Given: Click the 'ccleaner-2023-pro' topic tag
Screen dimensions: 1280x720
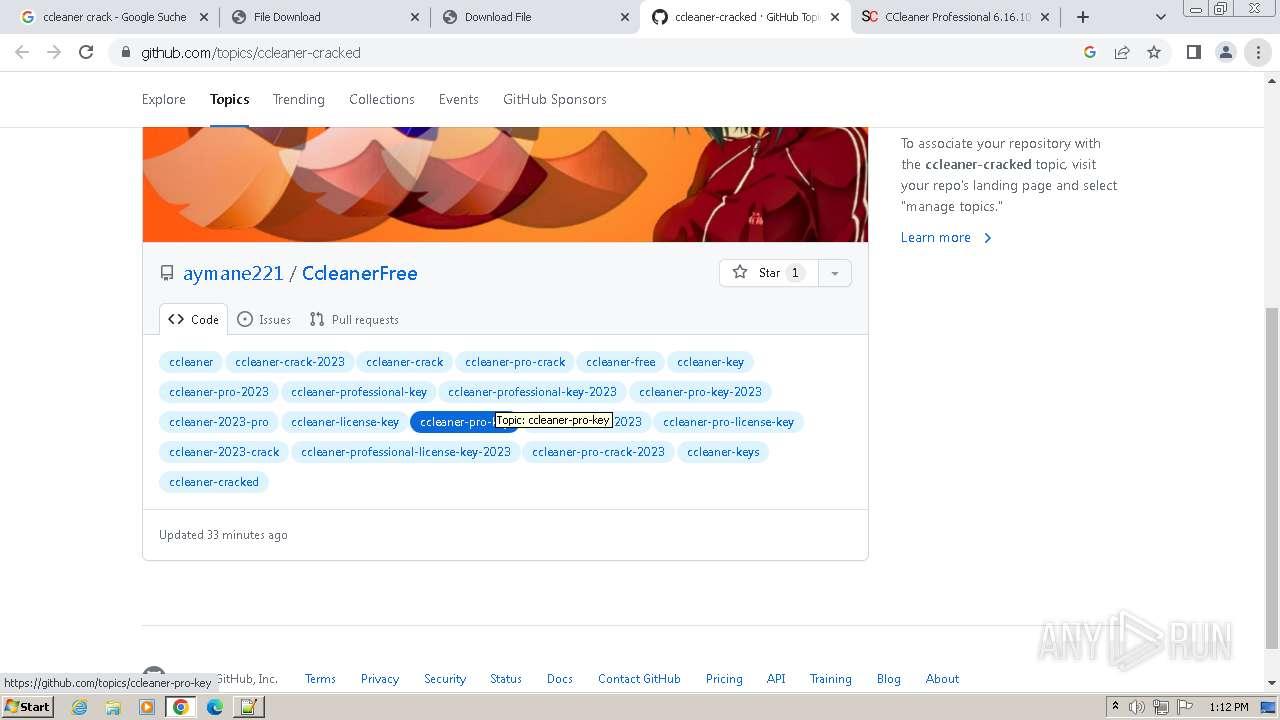Looking at the screenshot, I should (x=219, y=422).
